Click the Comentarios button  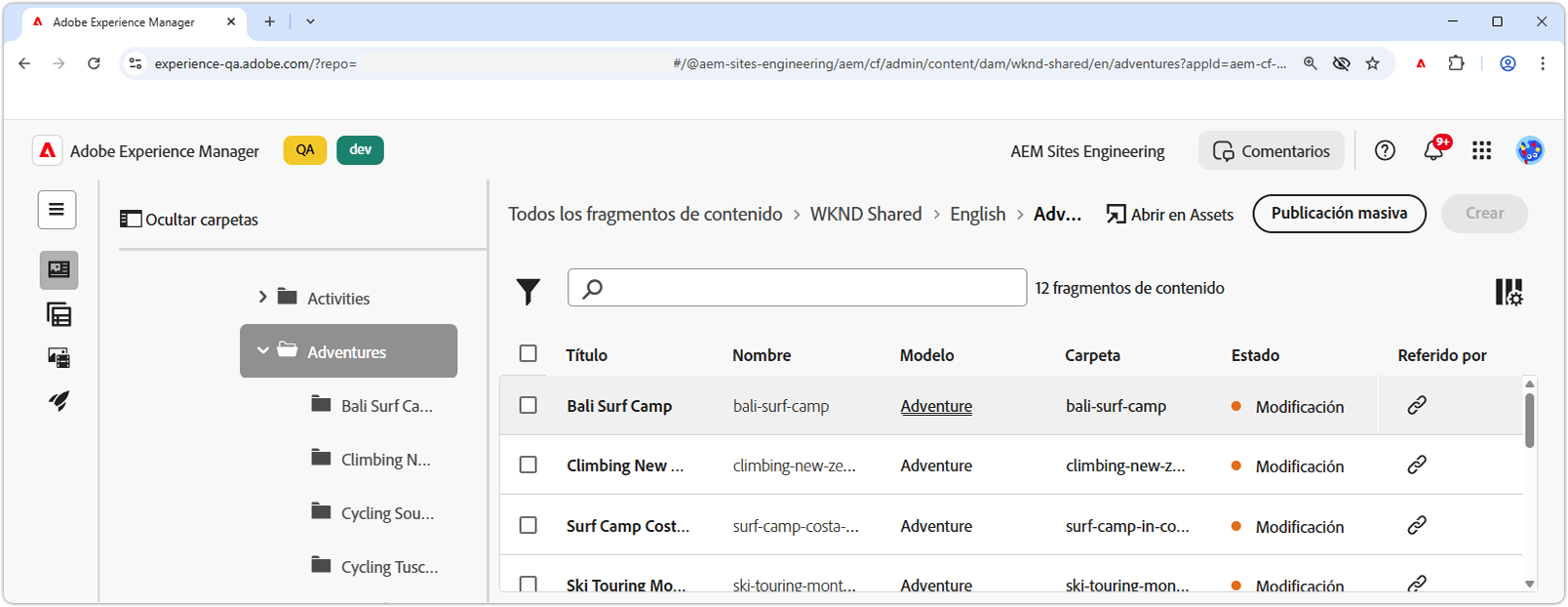pyautogui.click(x=1272, y=150)
